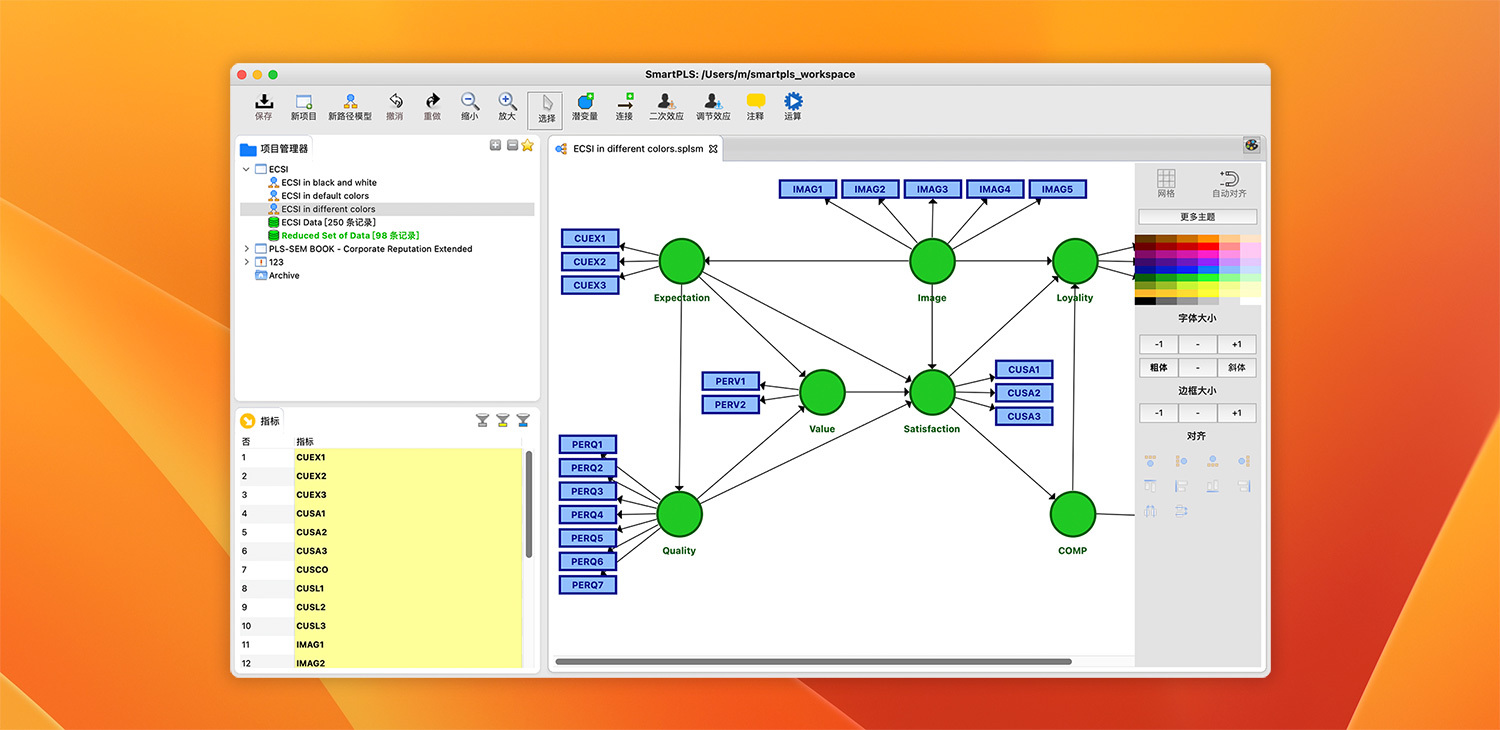The height and width of the screenshot is (730, 1500).
Task: Toggle 斜体 italic text styling
Action: pos(1237,367)
